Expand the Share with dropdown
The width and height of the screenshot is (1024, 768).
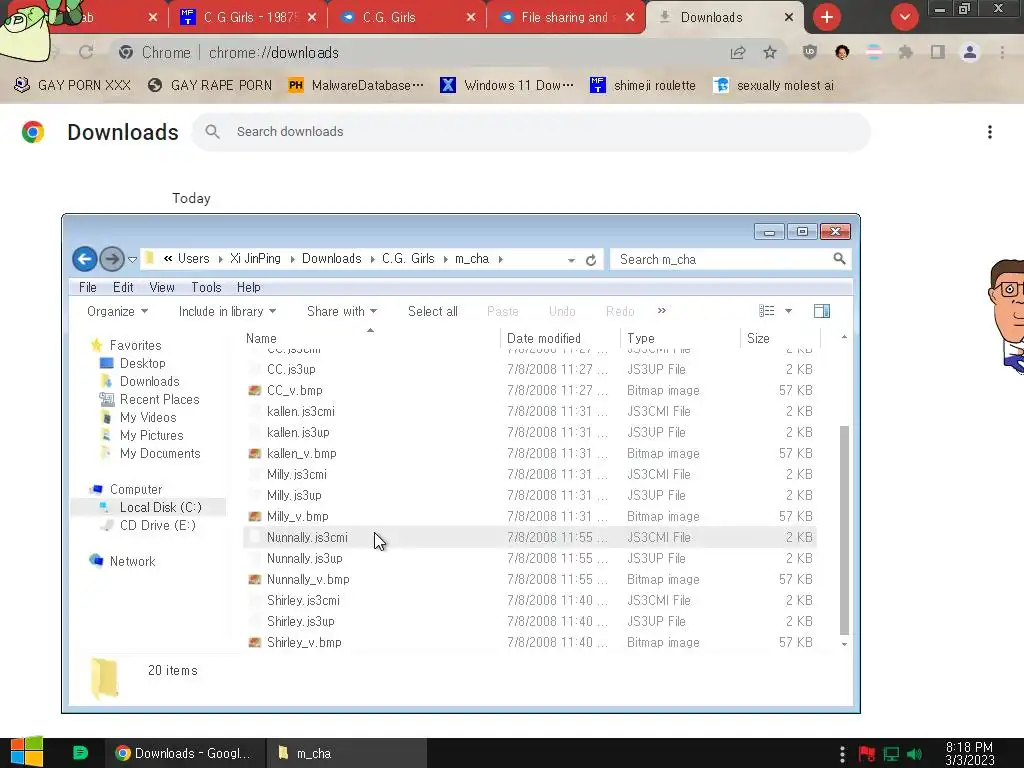[x=342, y=312]
